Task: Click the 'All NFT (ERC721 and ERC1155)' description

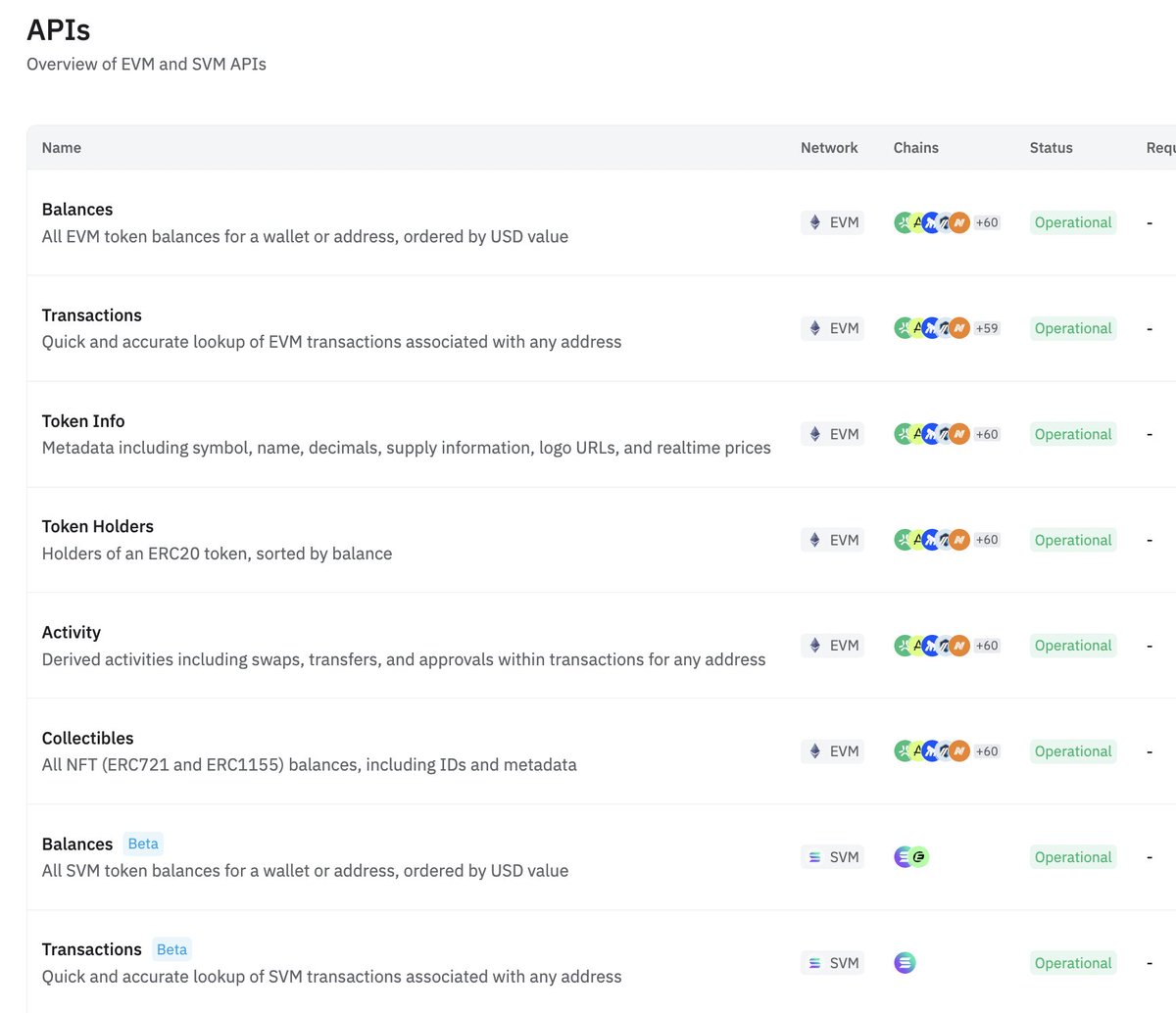Action: point(309,765)
